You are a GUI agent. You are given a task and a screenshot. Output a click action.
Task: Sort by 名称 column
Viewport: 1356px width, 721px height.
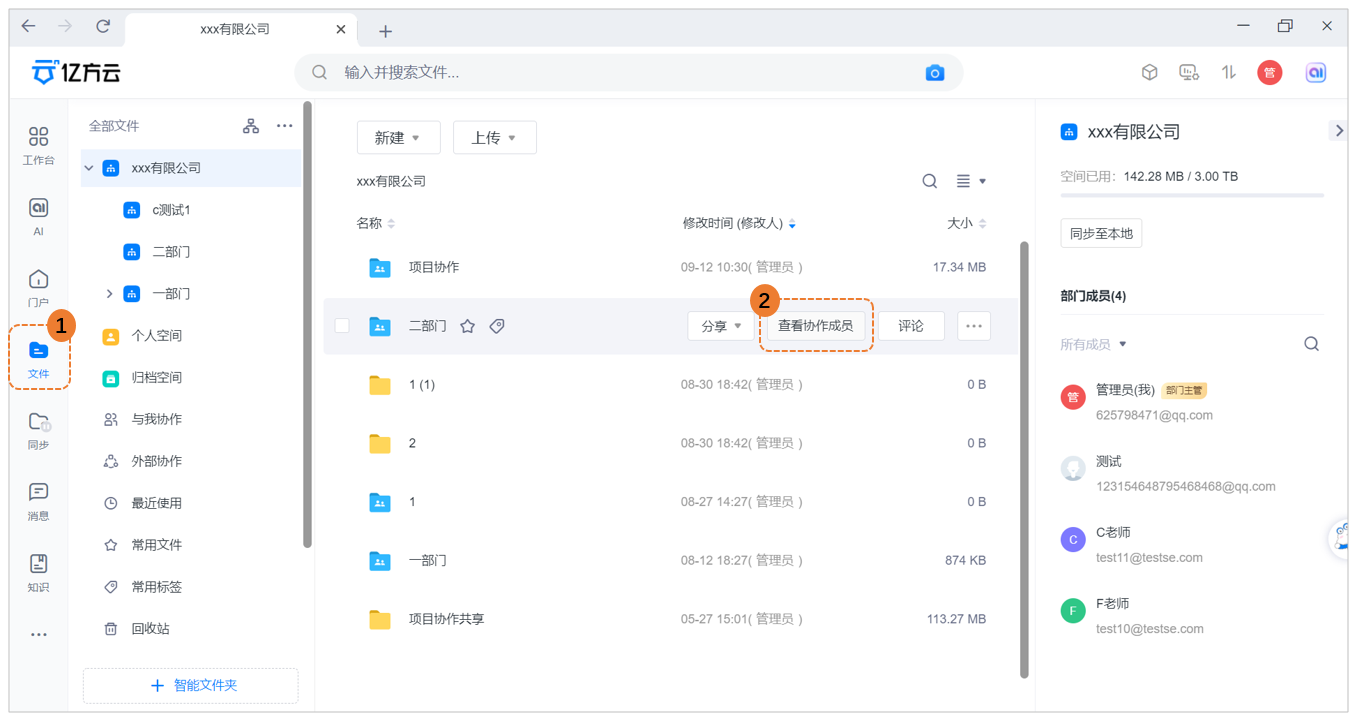click(x=376, y=223)
